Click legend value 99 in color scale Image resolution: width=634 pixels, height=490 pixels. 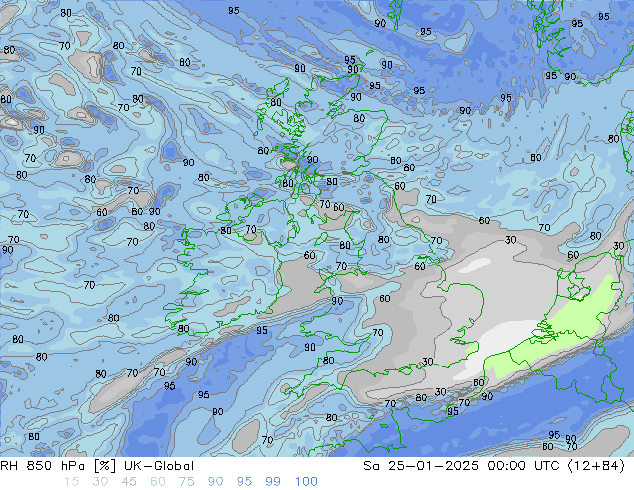(273, 482)
